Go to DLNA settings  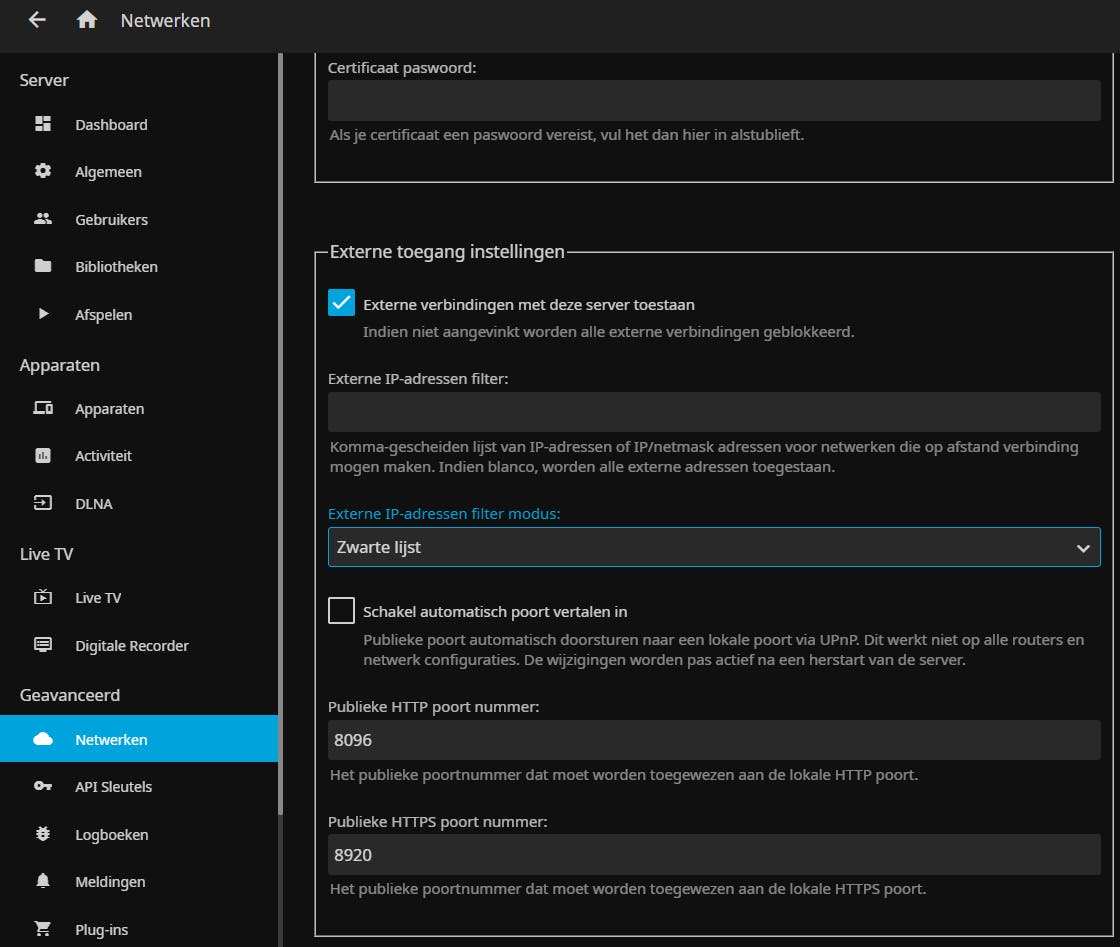pos(93,504)
